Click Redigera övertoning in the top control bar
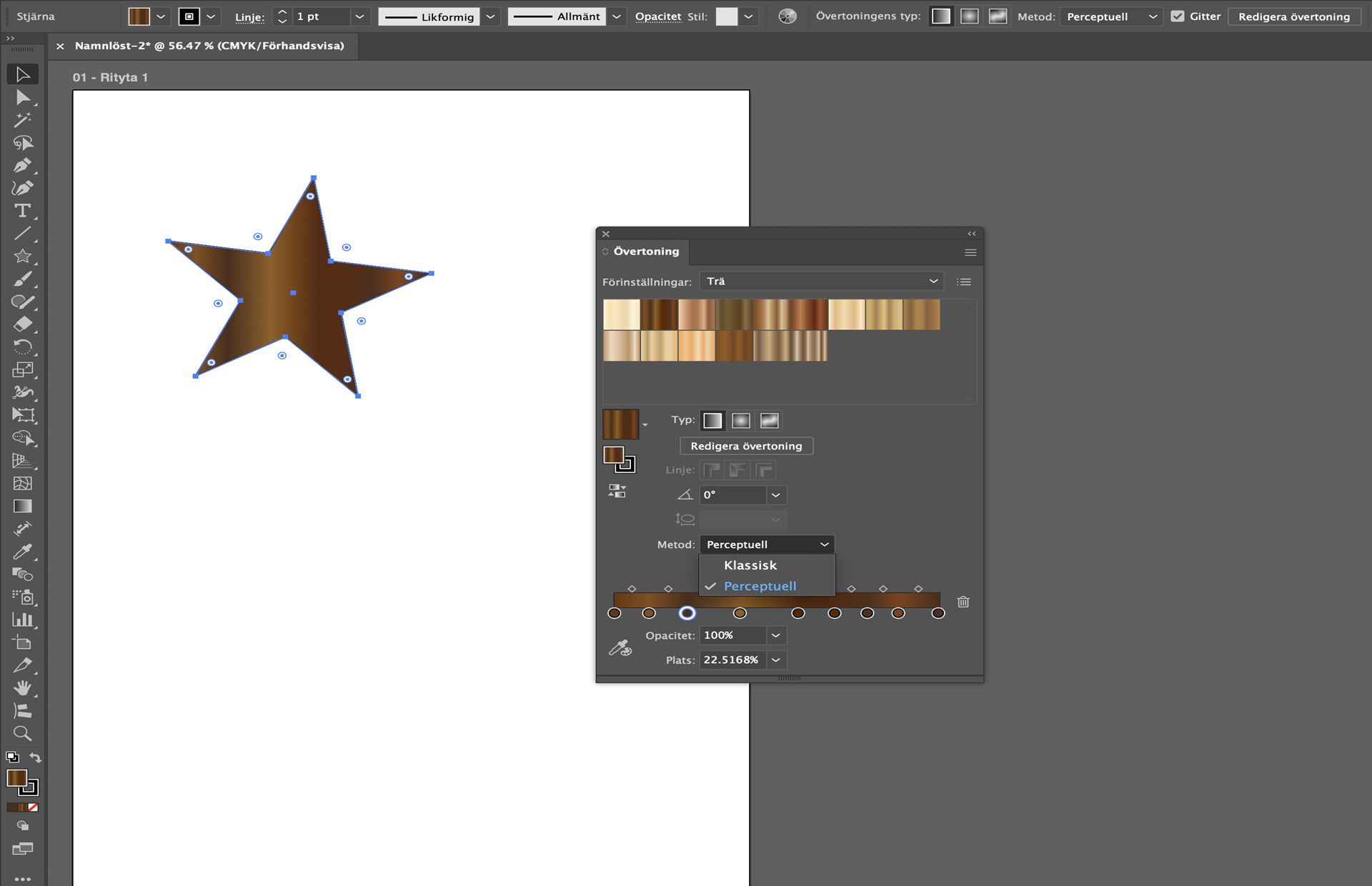The height and width of the screenshot is (886, 1372). point(1294,16)
